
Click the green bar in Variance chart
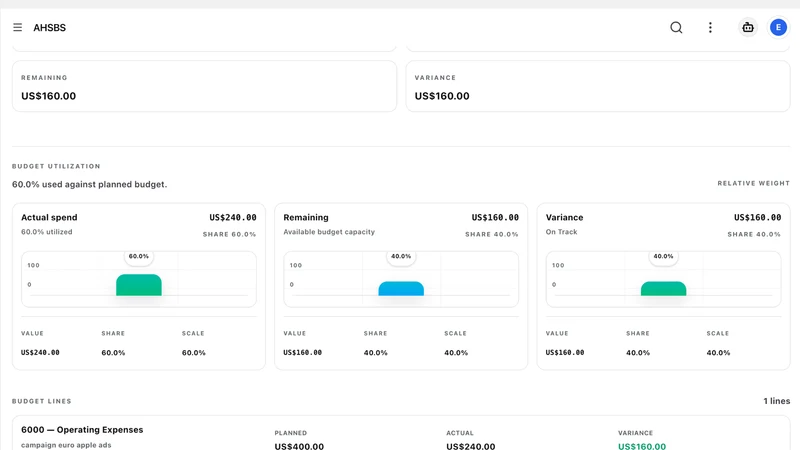tap(663, 289)
